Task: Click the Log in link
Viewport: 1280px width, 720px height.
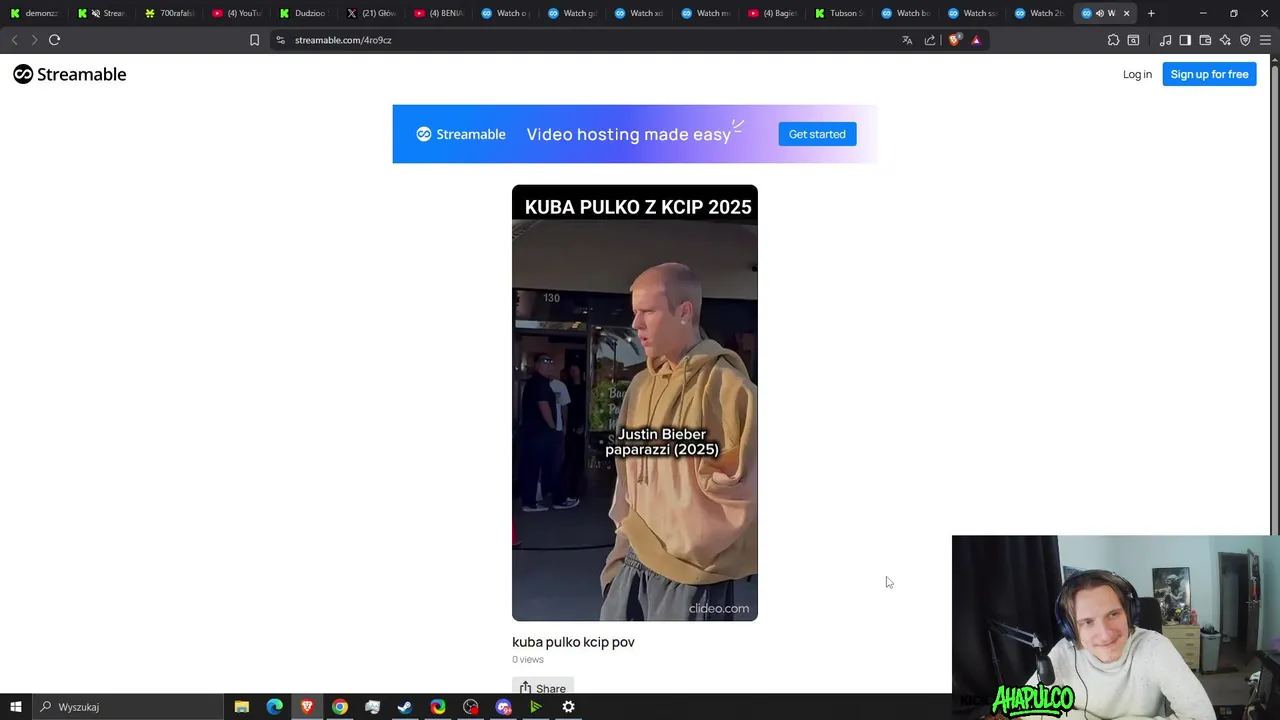Action: tap(1137, 74)
